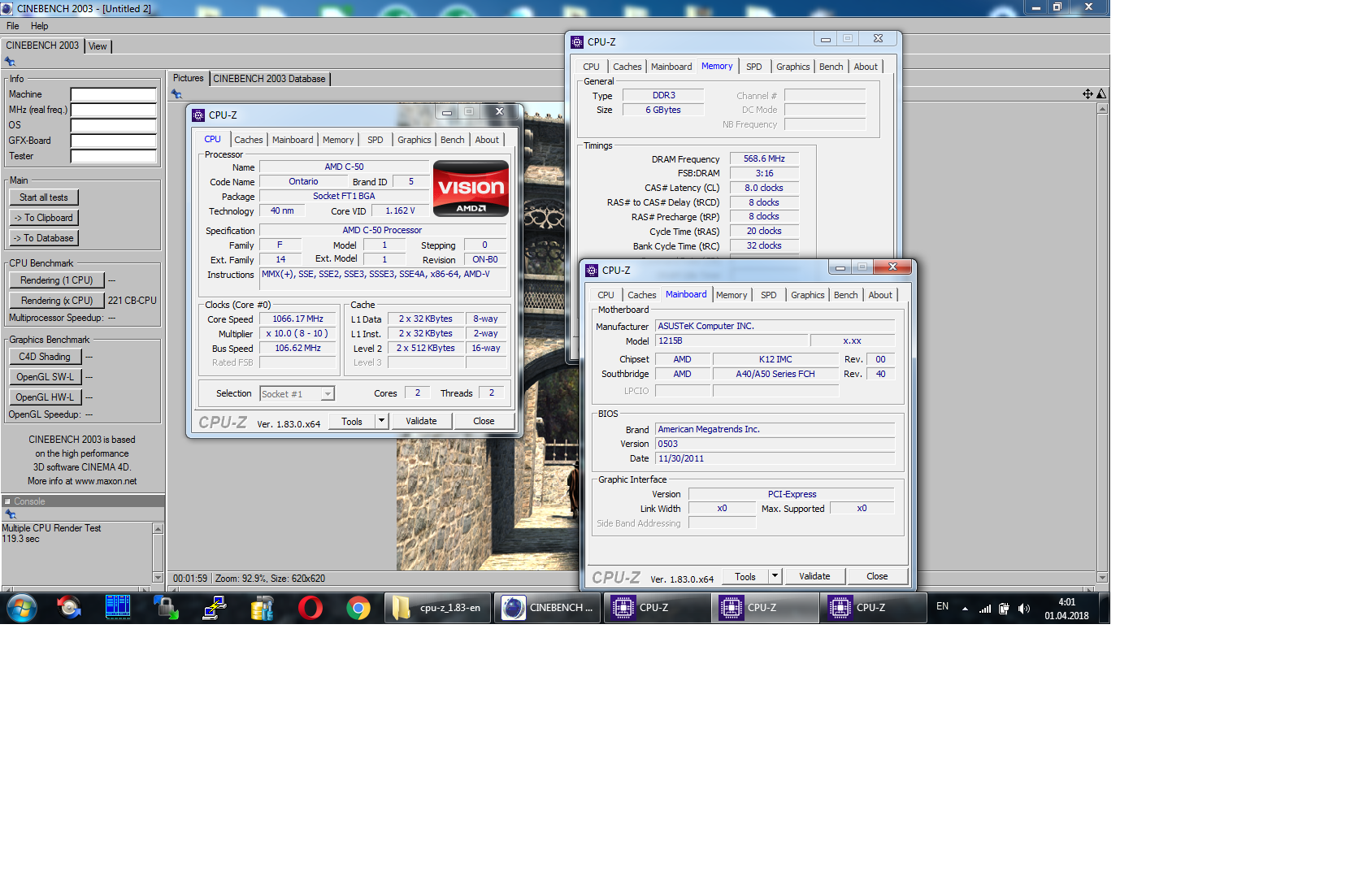Viewport: 1372px width, 876px height.
Task: Open the cpu-z_1.83-en folder taskbar item
Action: tap(438, 608)
